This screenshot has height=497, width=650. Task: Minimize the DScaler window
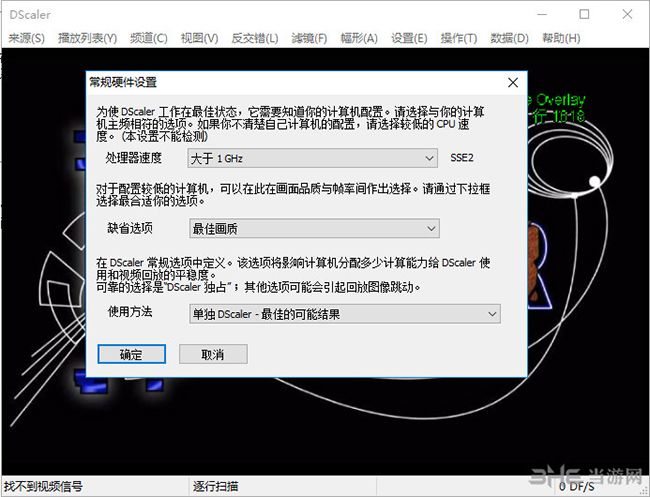pos(542,15)
